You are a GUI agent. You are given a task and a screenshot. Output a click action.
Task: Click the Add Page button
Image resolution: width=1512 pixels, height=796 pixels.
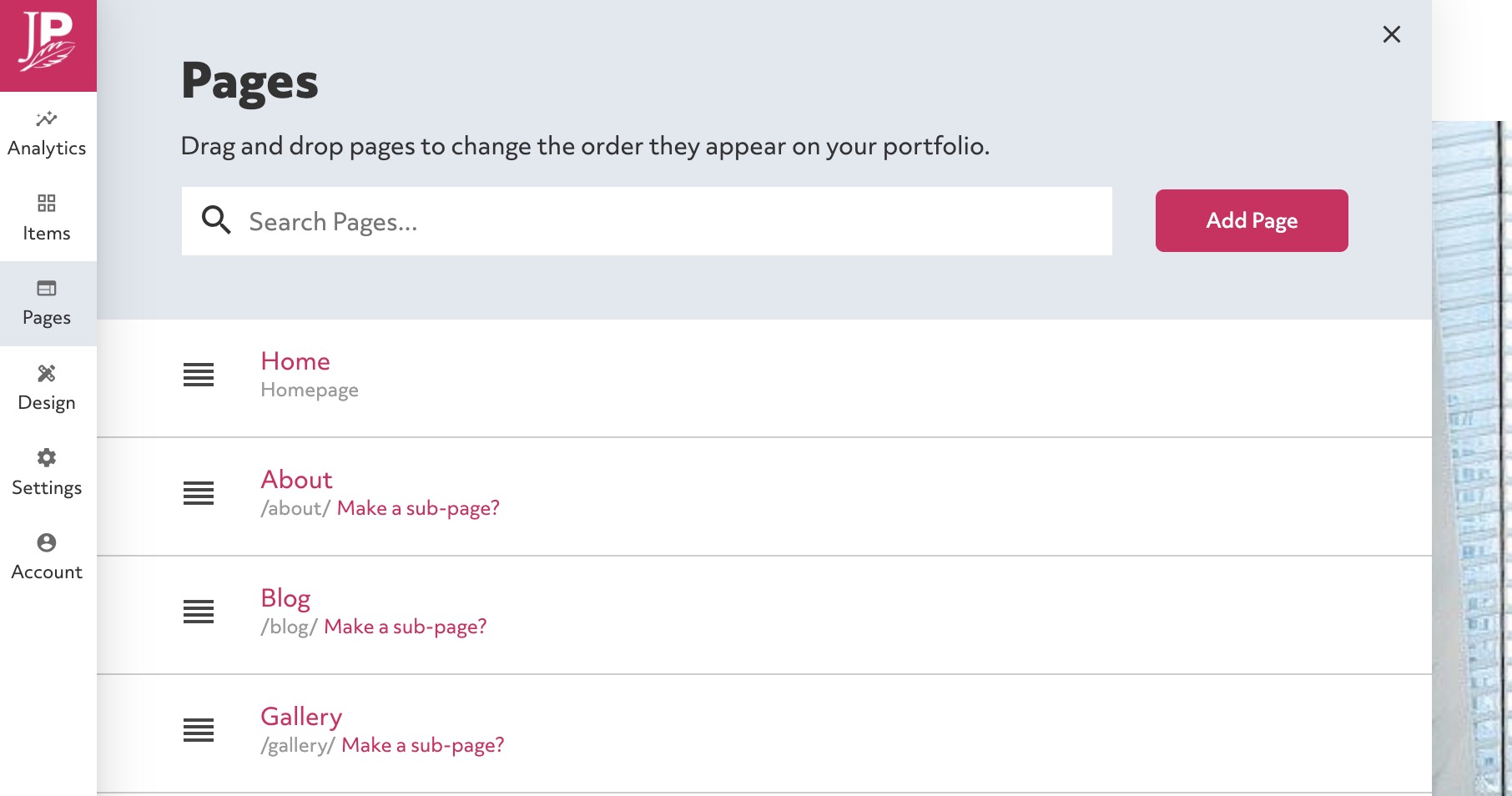click(1252, 220)
